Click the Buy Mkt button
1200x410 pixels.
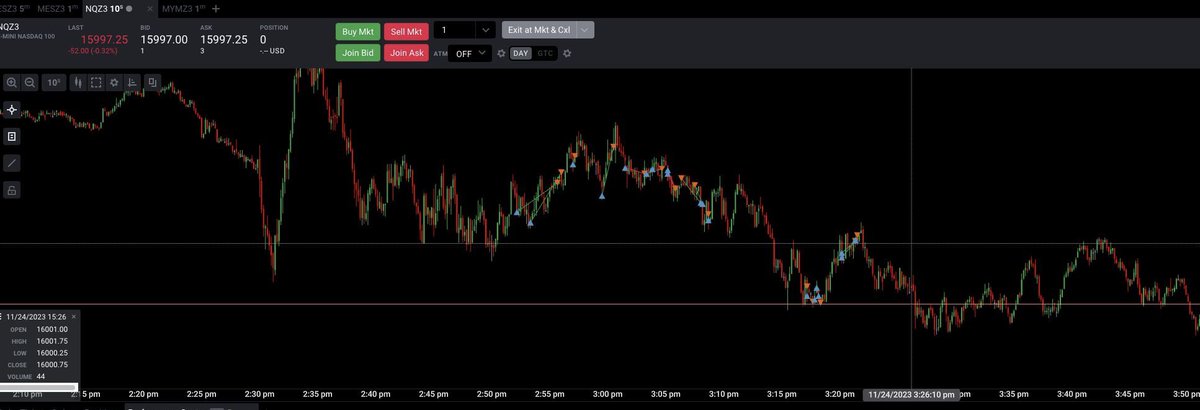[x=357, y=31]
